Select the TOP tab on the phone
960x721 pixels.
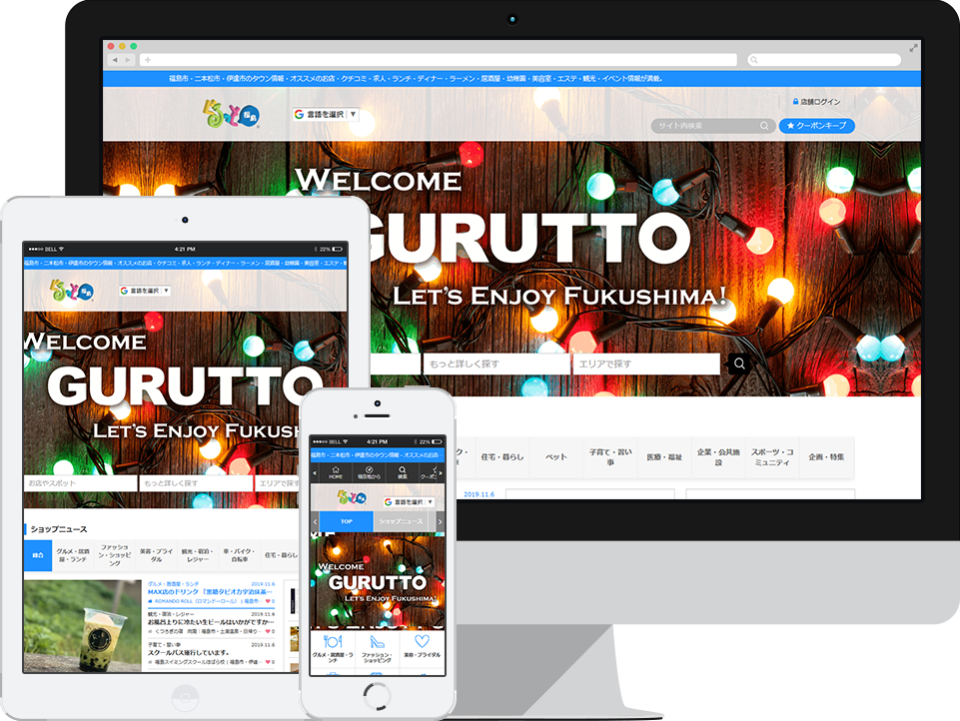(x=347, y=521)
